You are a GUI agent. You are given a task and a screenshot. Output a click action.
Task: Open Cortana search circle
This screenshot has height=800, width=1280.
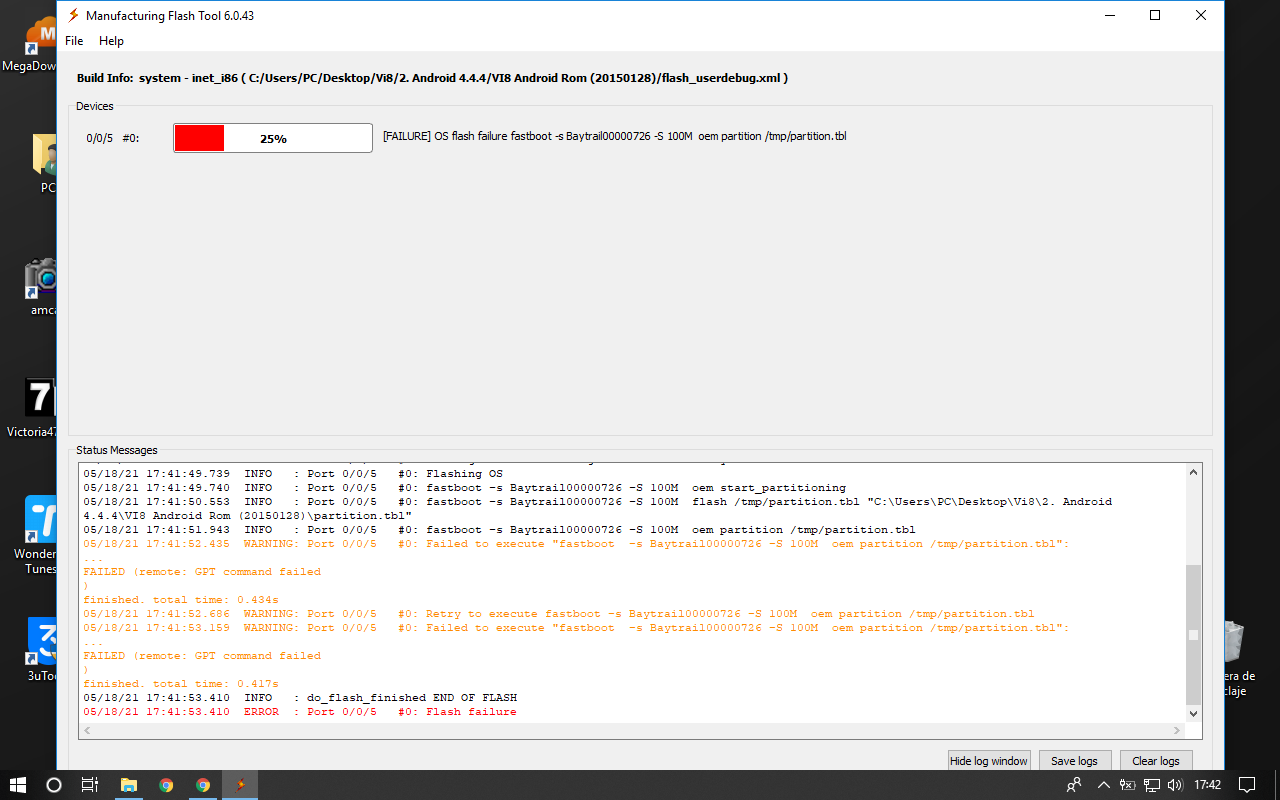54,785
